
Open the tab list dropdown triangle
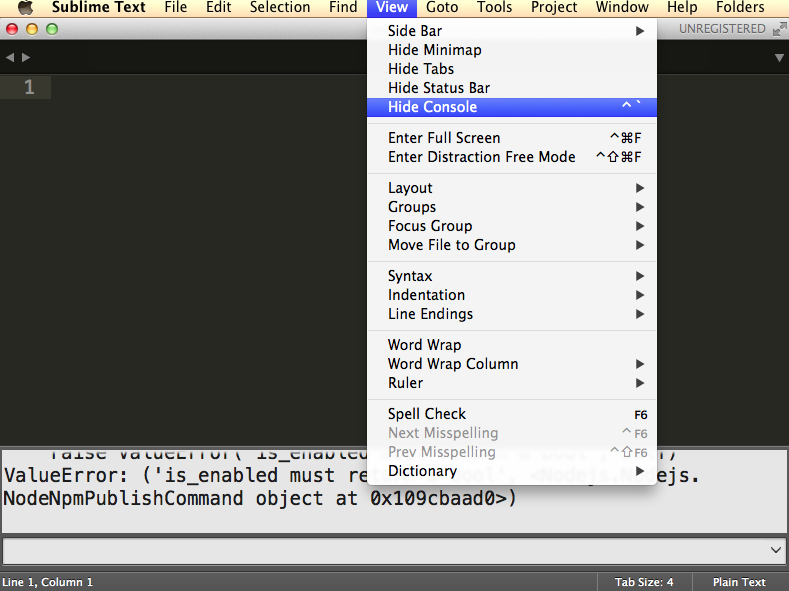tap(779, 58)
